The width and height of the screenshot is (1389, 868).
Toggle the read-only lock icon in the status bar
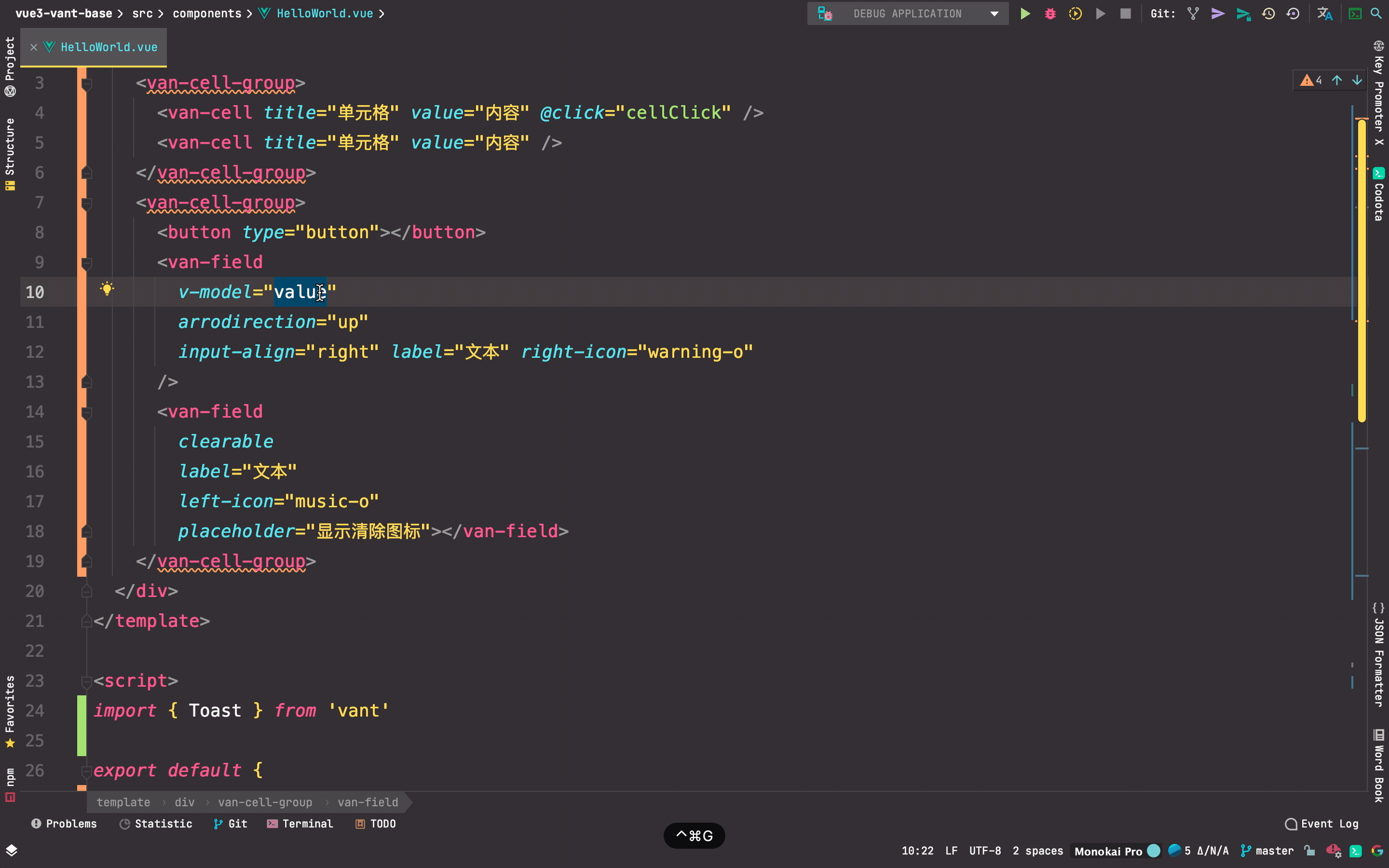point(1309,850)
